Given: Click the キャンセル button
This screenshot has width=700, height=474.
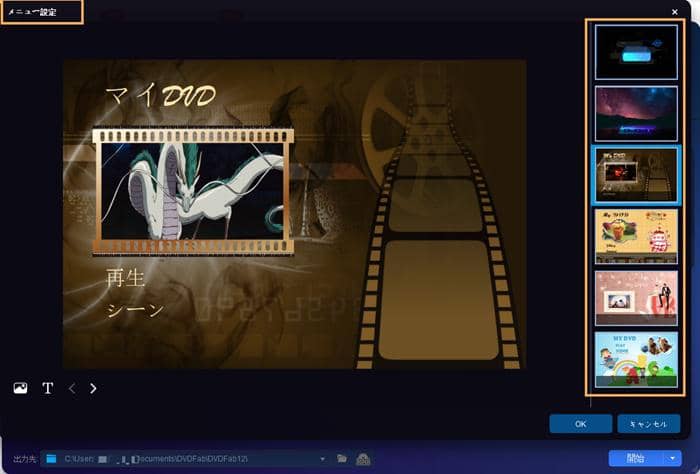Looking at the screenshot, I should 649,424.
